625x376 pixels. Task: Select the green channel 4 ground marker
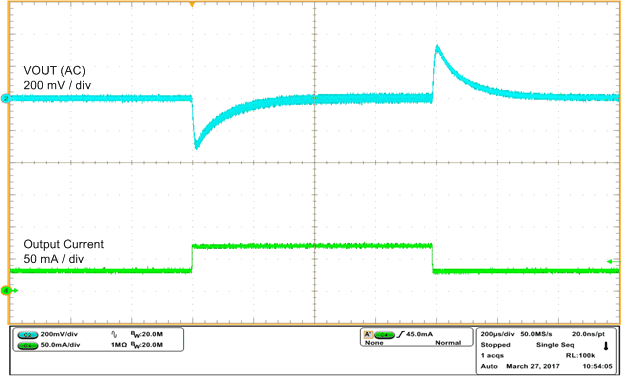(6, 291)
